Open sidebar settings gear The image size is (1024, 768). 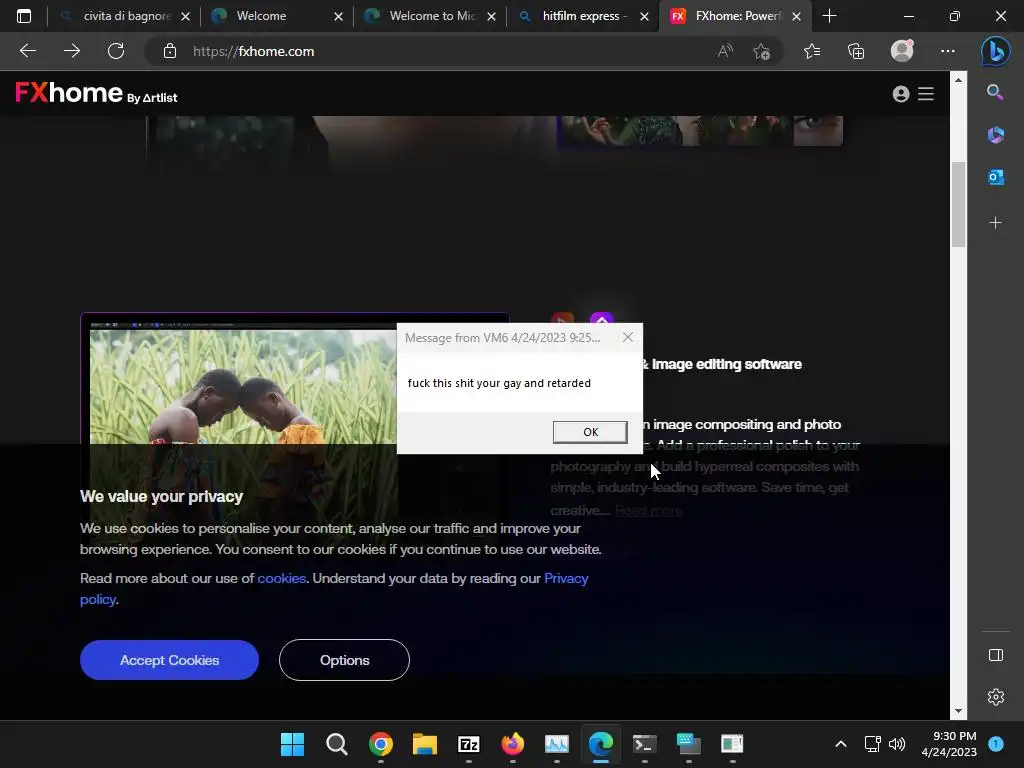pos(995,697)
